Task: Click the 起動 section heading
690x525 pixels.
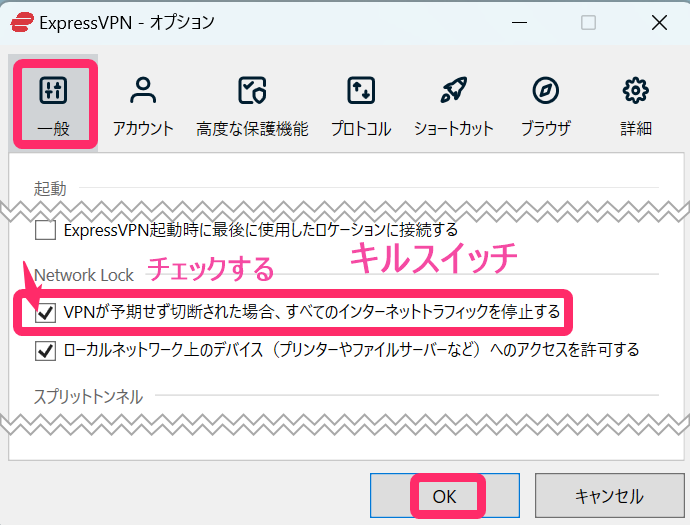Action: tap(50, 189)
